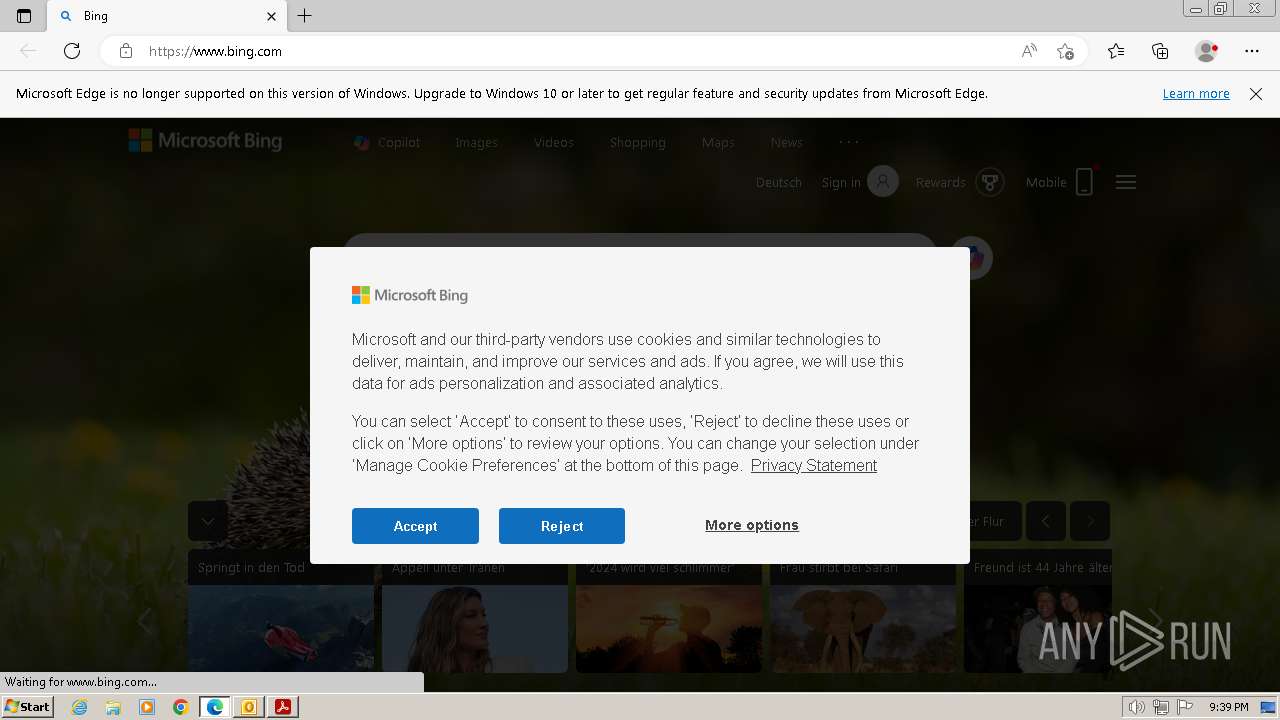Open Images in Bing navigation
1280x720 pixels.
[x=476, y=143]
